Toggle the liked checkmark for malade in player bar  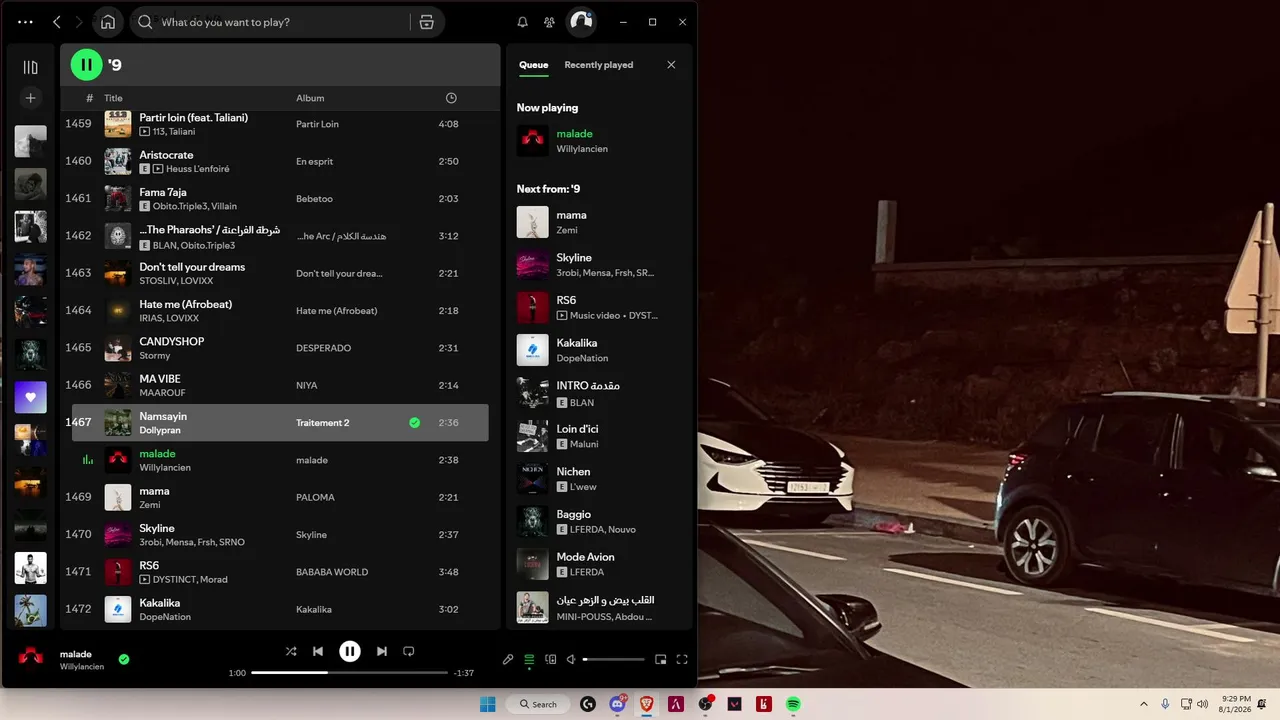(x=124, y=659)
